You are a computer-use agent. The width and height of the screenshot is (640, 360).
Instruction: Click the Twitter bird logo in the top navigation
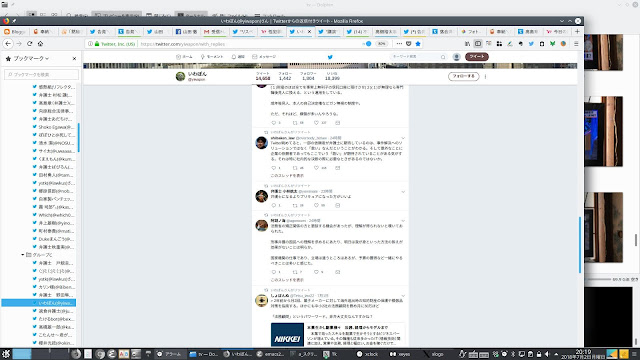[330, 57]
